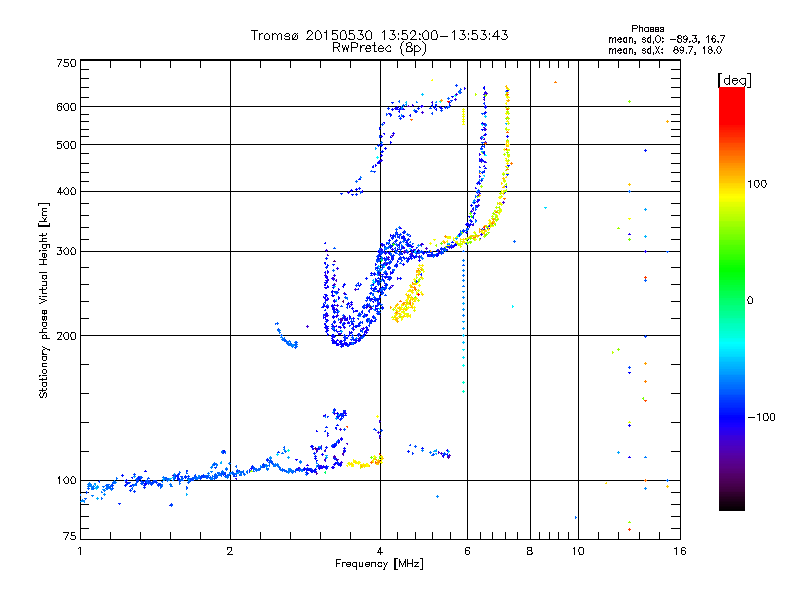Click the plot title 'Tromsø 20150530 13:52:00-13:53:43'
Viewport: 800px width, 600px height.
[x=379, y=35]
